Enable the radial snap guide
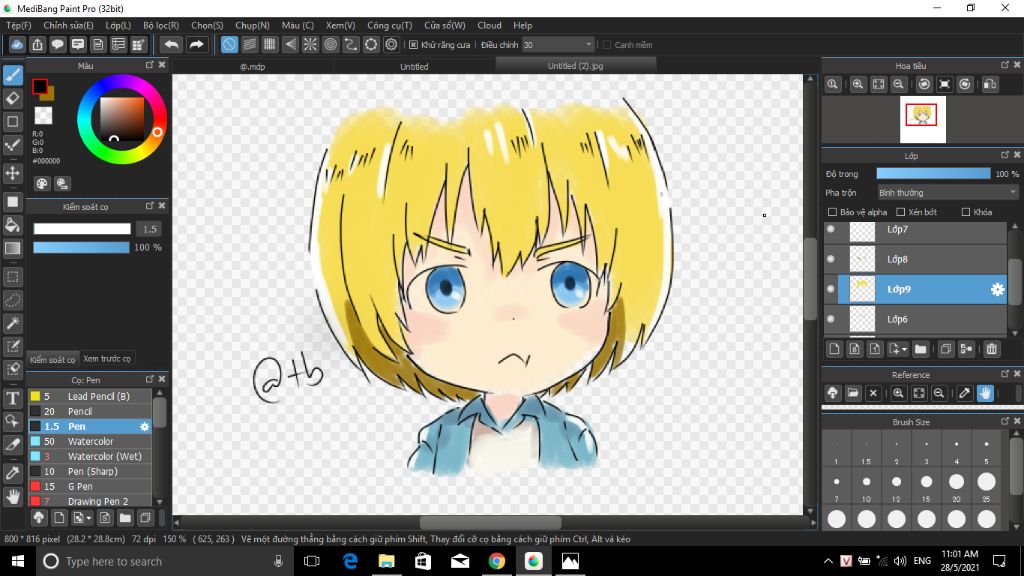 point(310,44)
